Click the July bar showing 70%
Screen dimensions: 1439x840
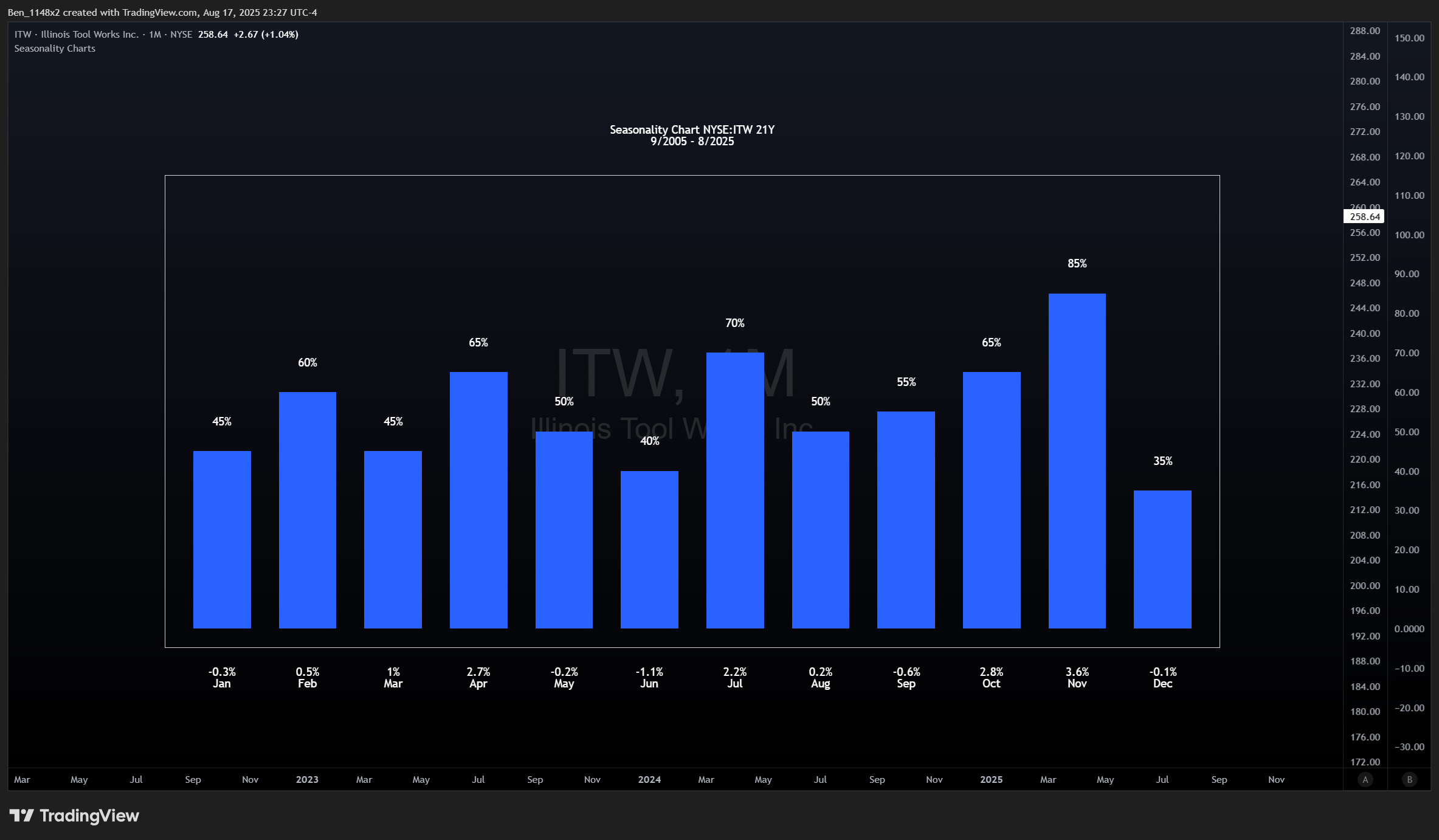734,490
